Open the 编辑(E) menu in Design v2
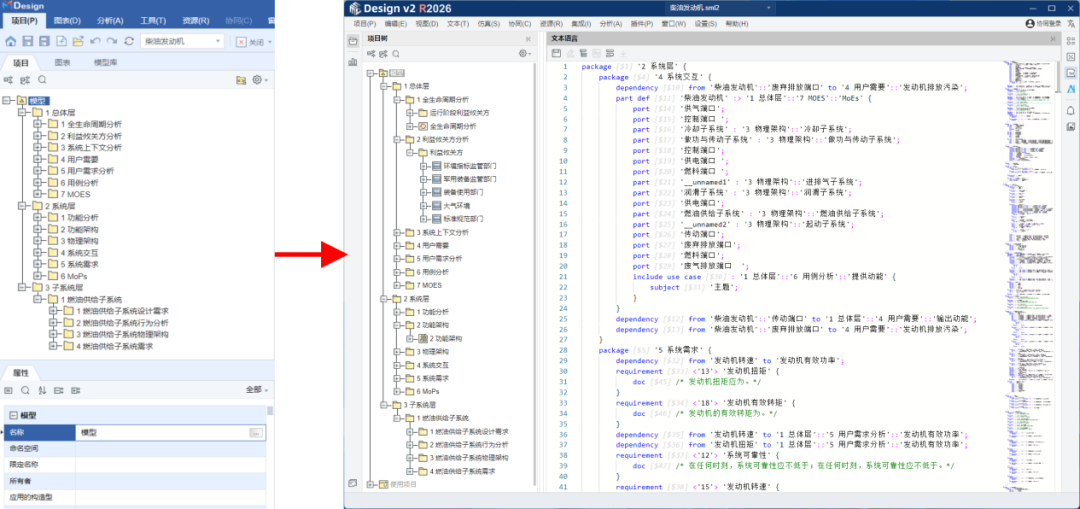The height and width of the screenshot is (509, 1080). 395,24
